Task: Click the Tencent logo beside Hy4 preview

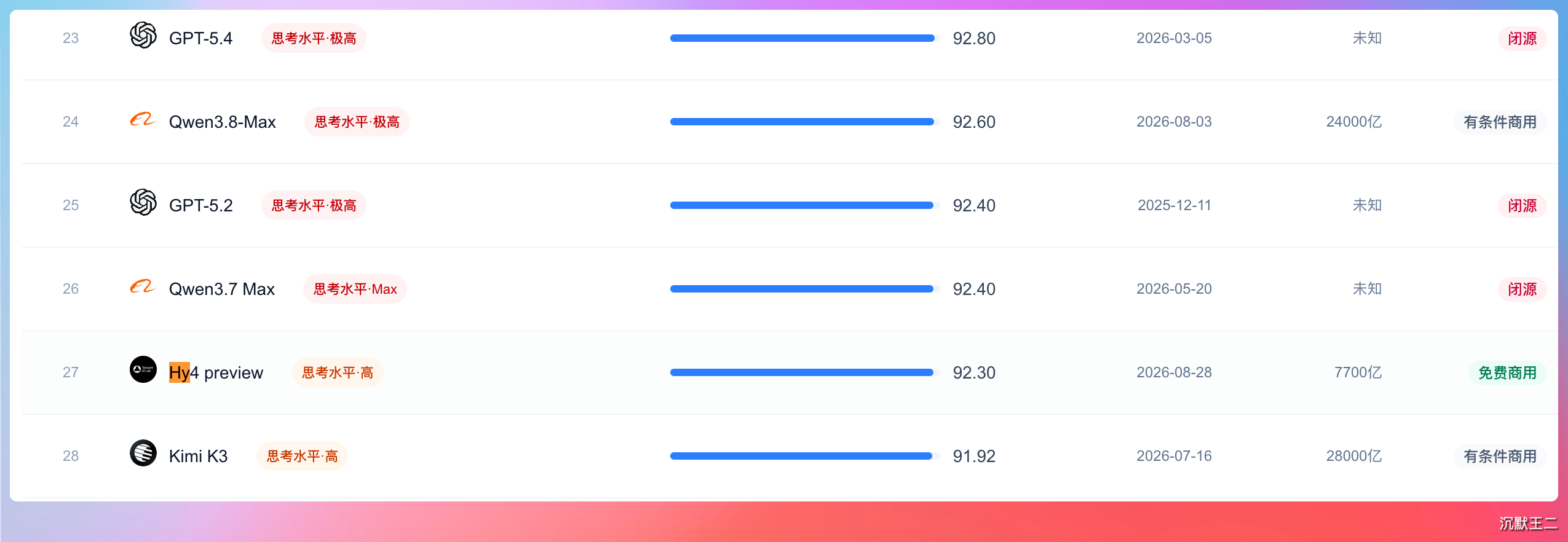Action: [143, 369]
